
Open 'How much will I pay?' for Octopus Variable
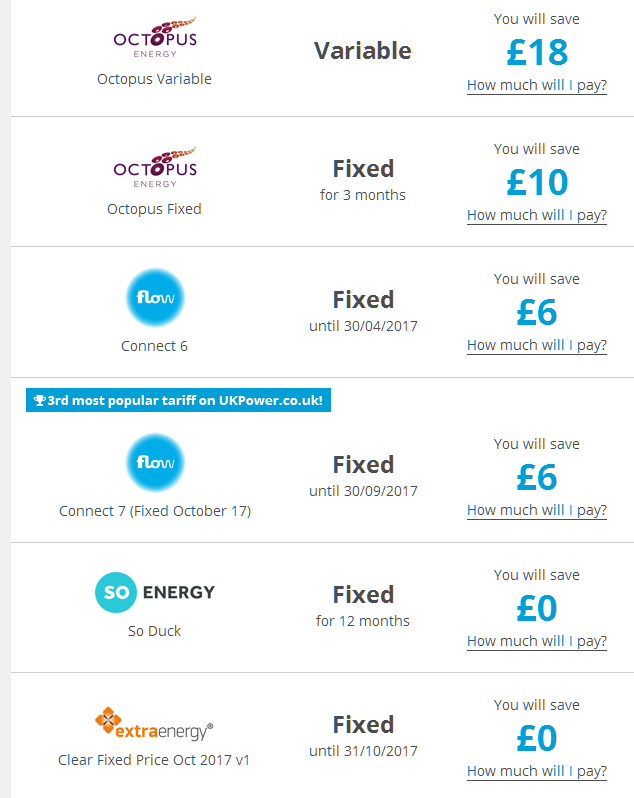coord(536,85)
